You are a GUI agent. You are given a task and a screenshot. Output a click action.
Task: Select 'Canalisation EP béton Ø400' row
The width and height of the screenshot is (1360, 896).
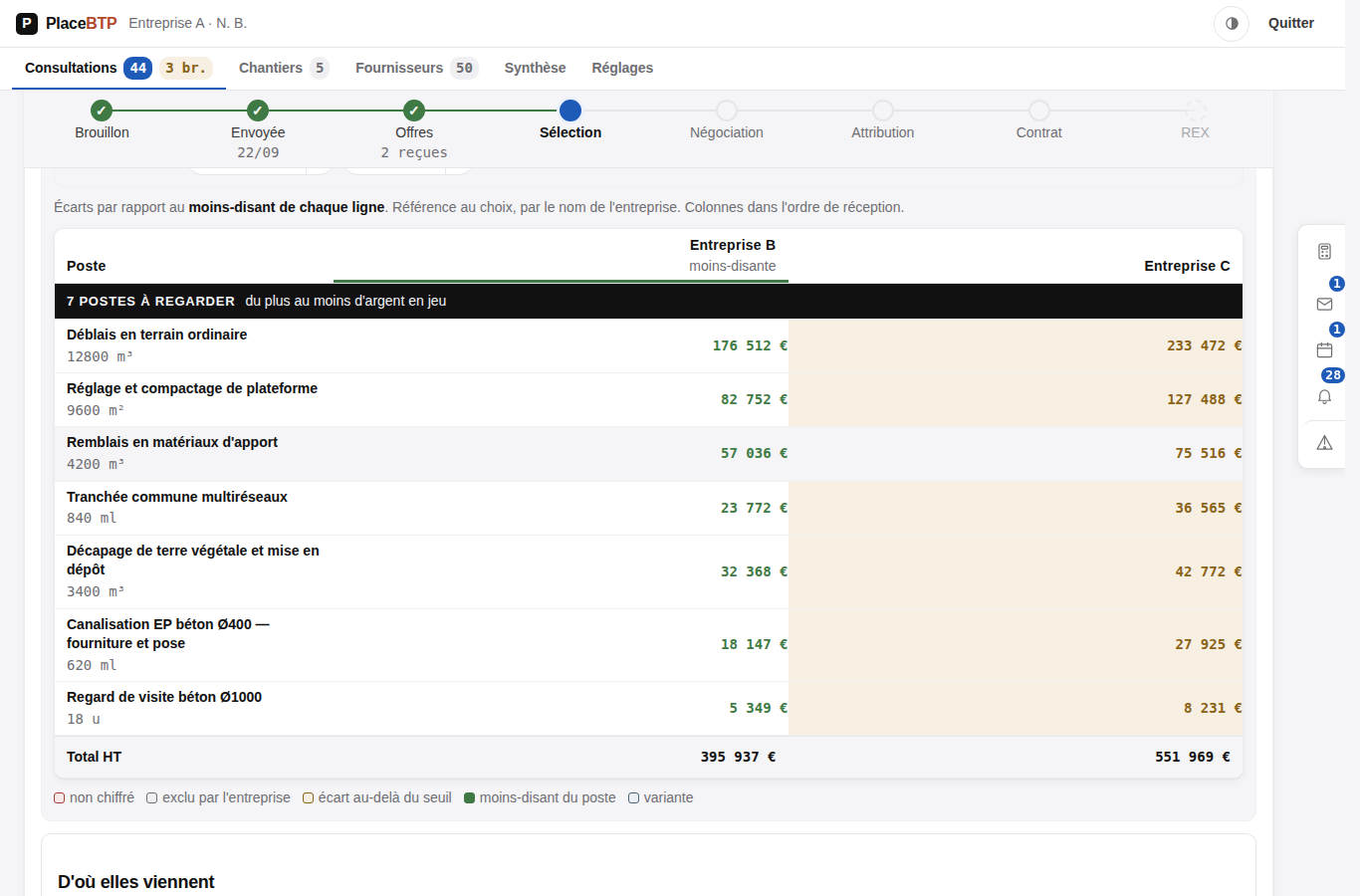coord(648,644)
